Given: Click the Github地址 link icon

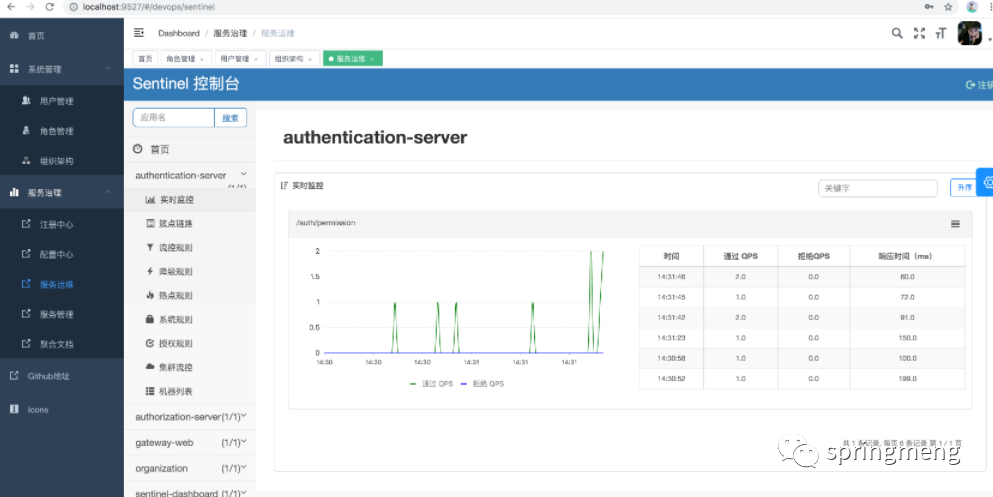Looking at the screenshot, I should [14, 375].
